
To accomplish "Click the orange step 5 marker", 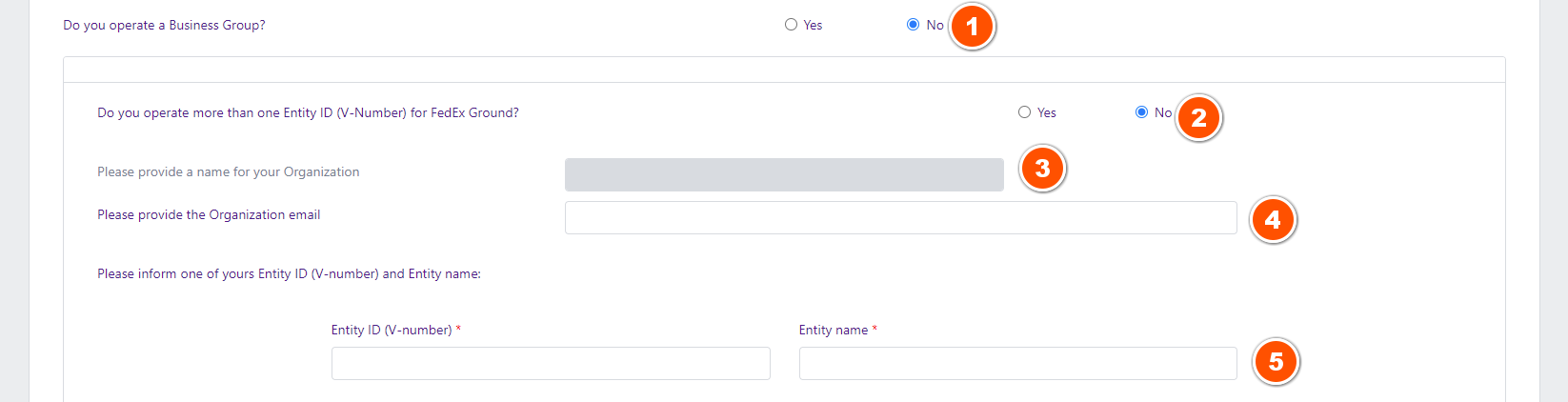I will click(1276, 362).
